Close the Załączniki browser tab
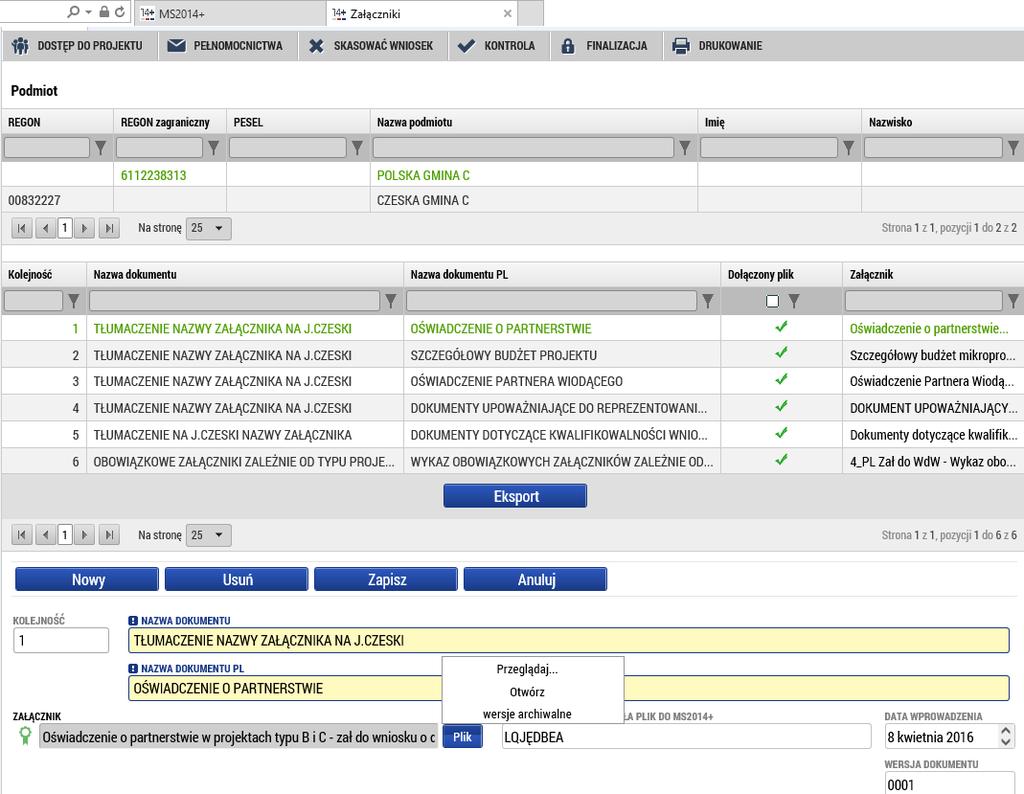The width and height of the screenshot is (1024, 794). [x=507, y=14]
